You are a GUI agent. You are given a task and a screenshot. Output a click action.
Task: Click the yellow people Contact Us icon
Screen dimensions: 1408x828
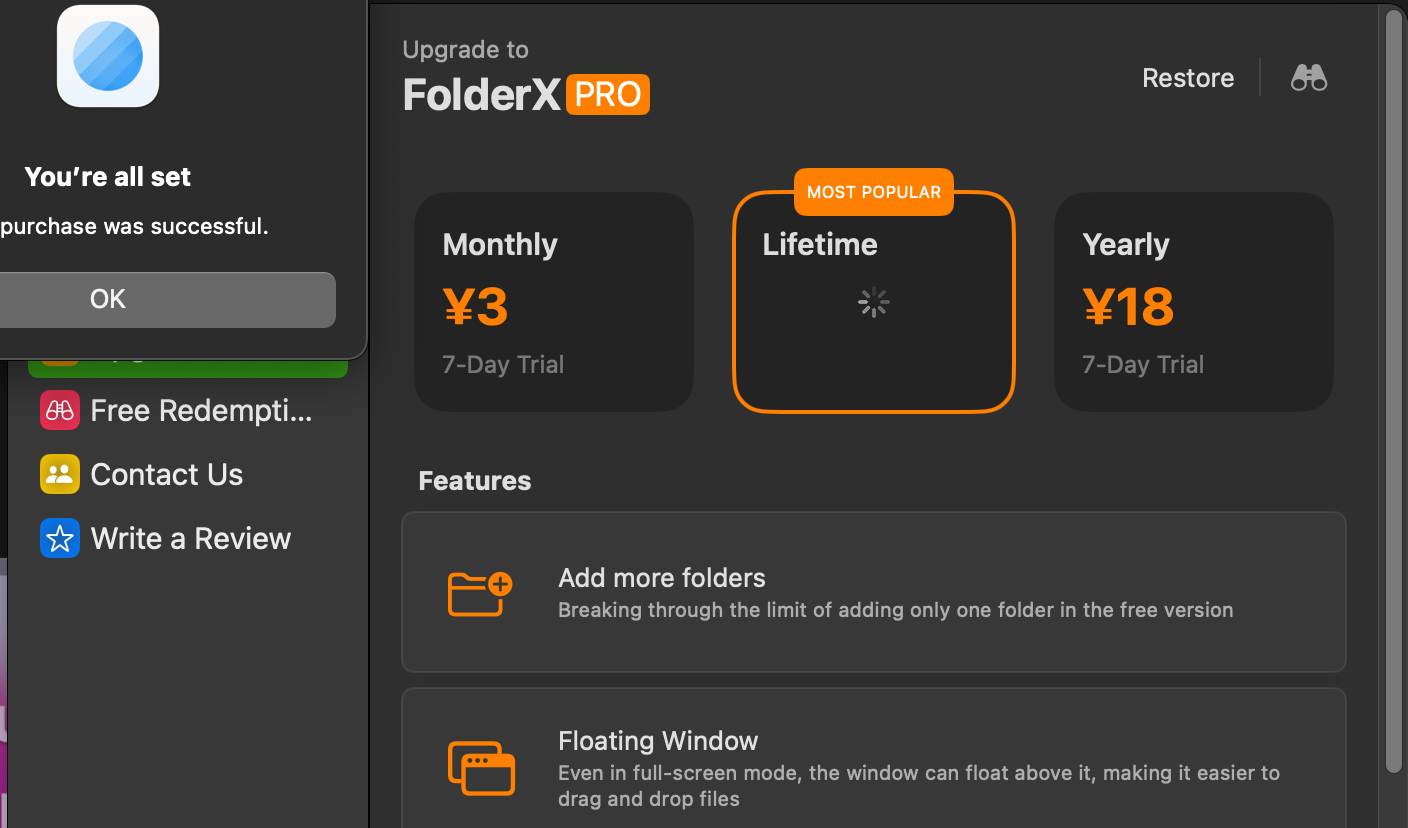(x=60, y=474)
